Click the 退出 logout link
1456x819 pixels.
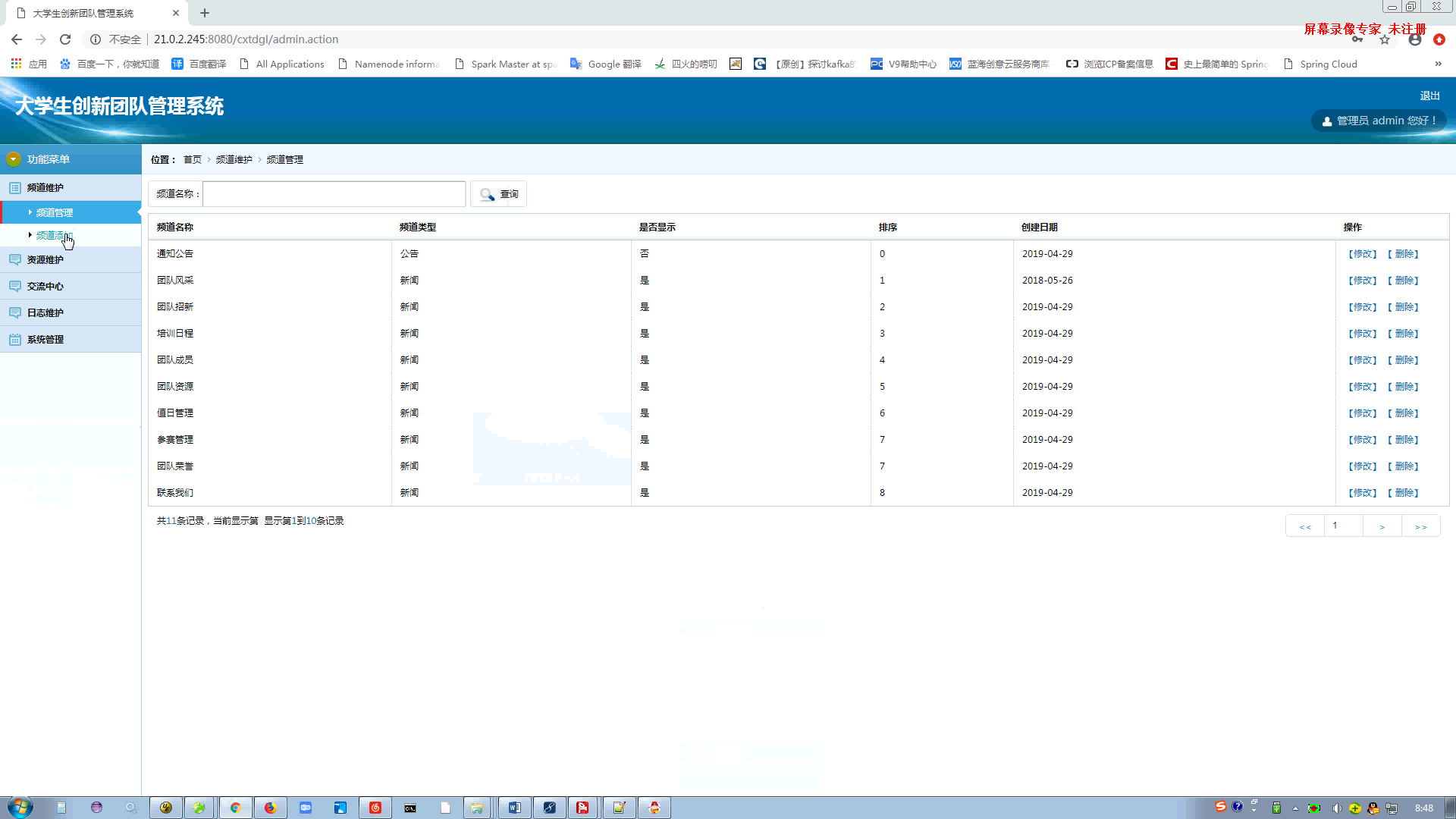1429,96
